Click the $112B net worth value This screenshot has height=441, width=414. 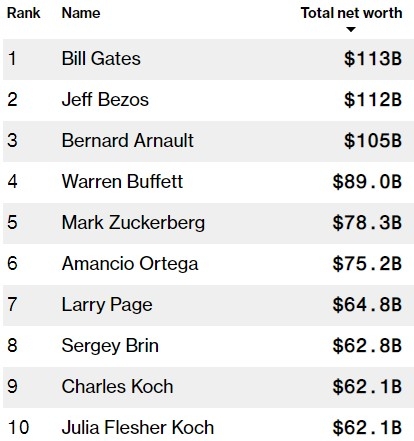[373, 100]
